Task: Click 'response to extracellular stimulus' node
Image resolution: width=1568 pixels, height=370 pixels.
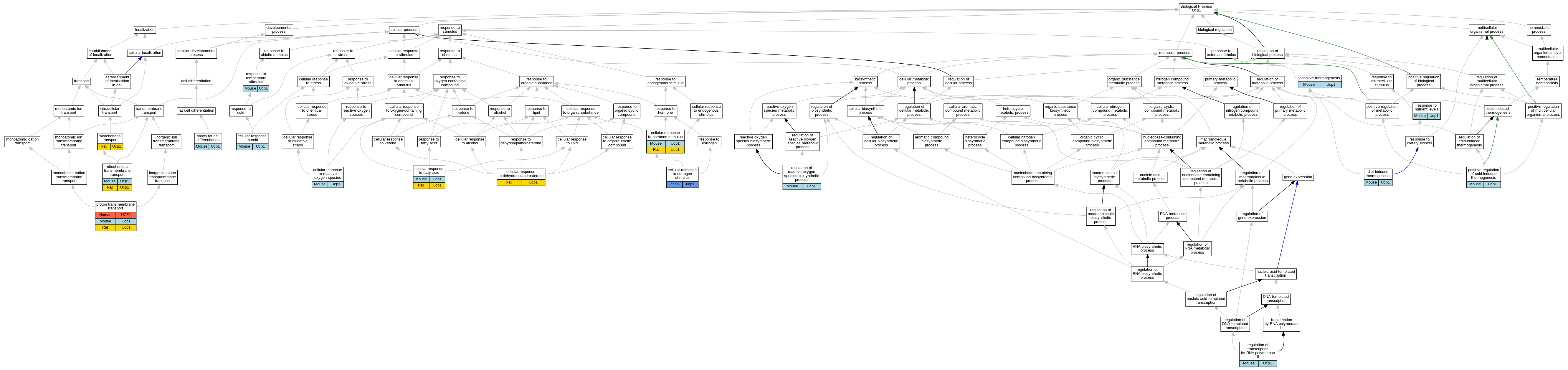Action: point(1382,81)
